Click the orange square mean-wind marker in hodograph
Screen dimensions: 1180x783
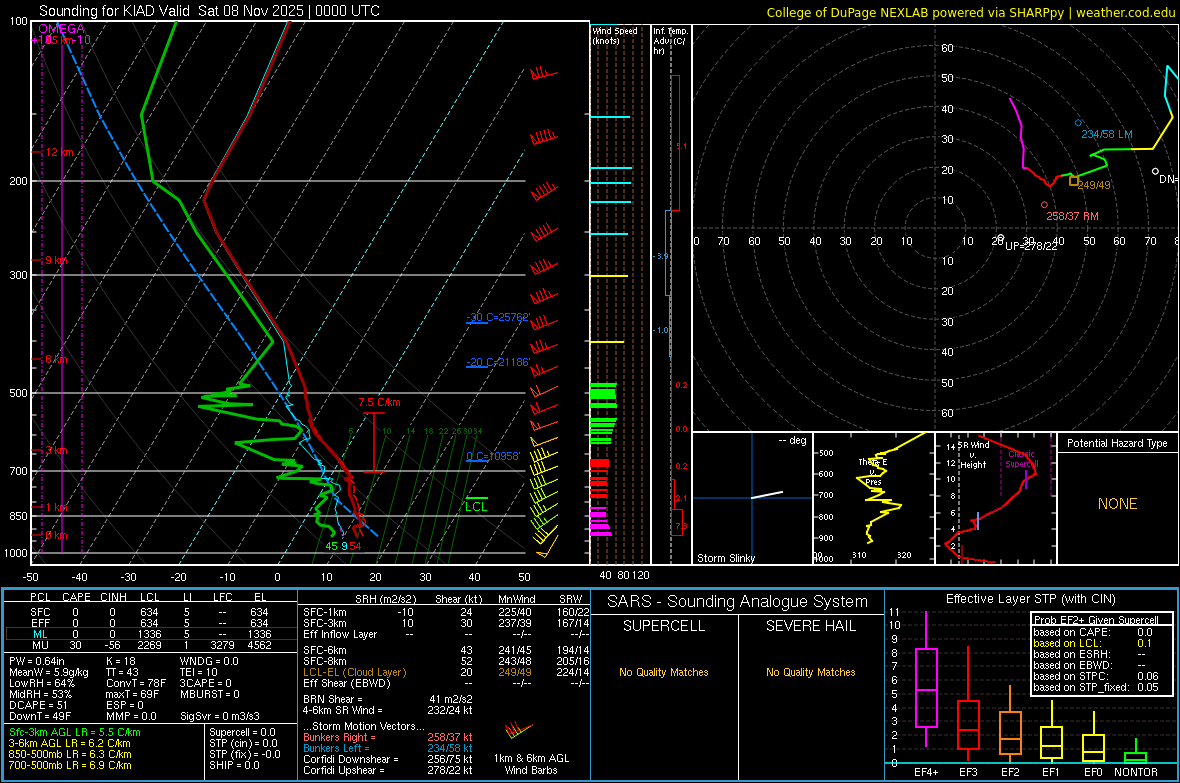coord(1074,181)
